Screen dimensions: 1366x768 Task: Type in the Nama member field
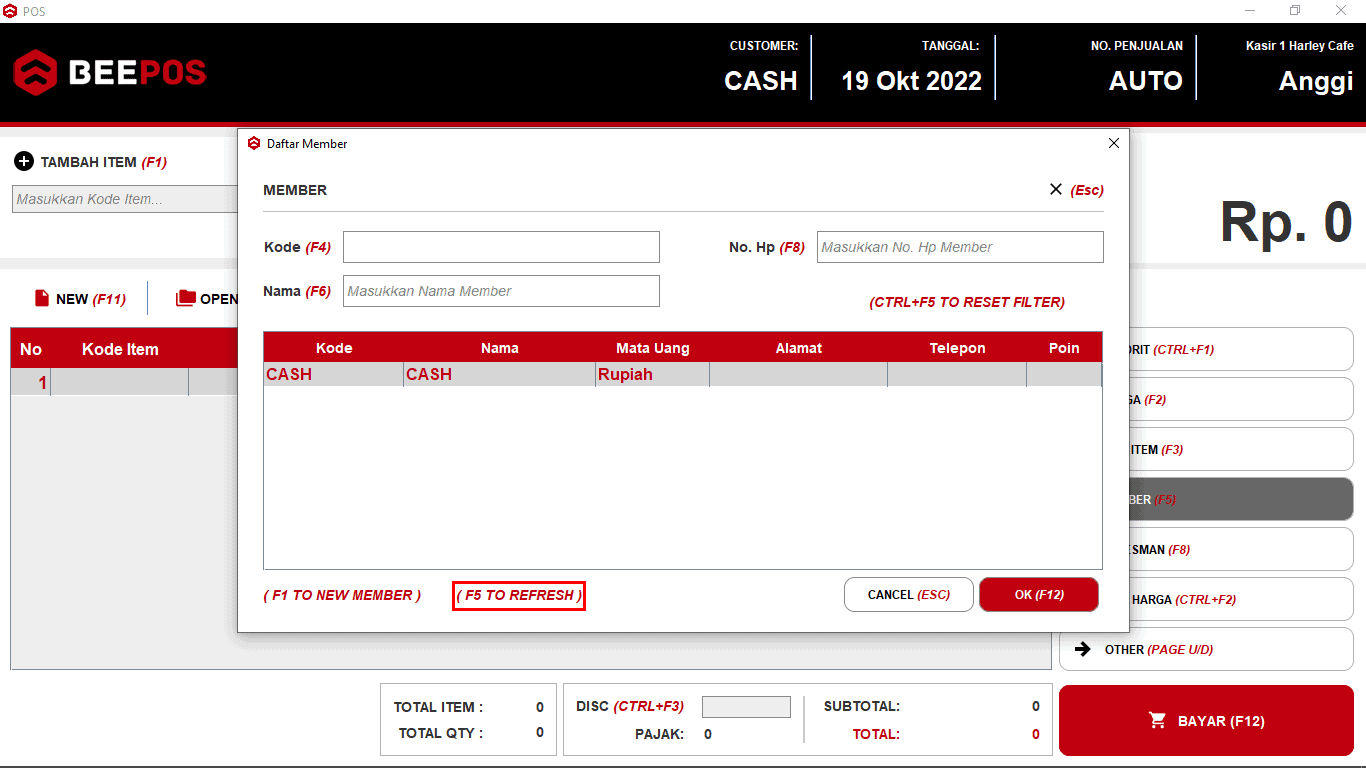click(x=501, y=291)
